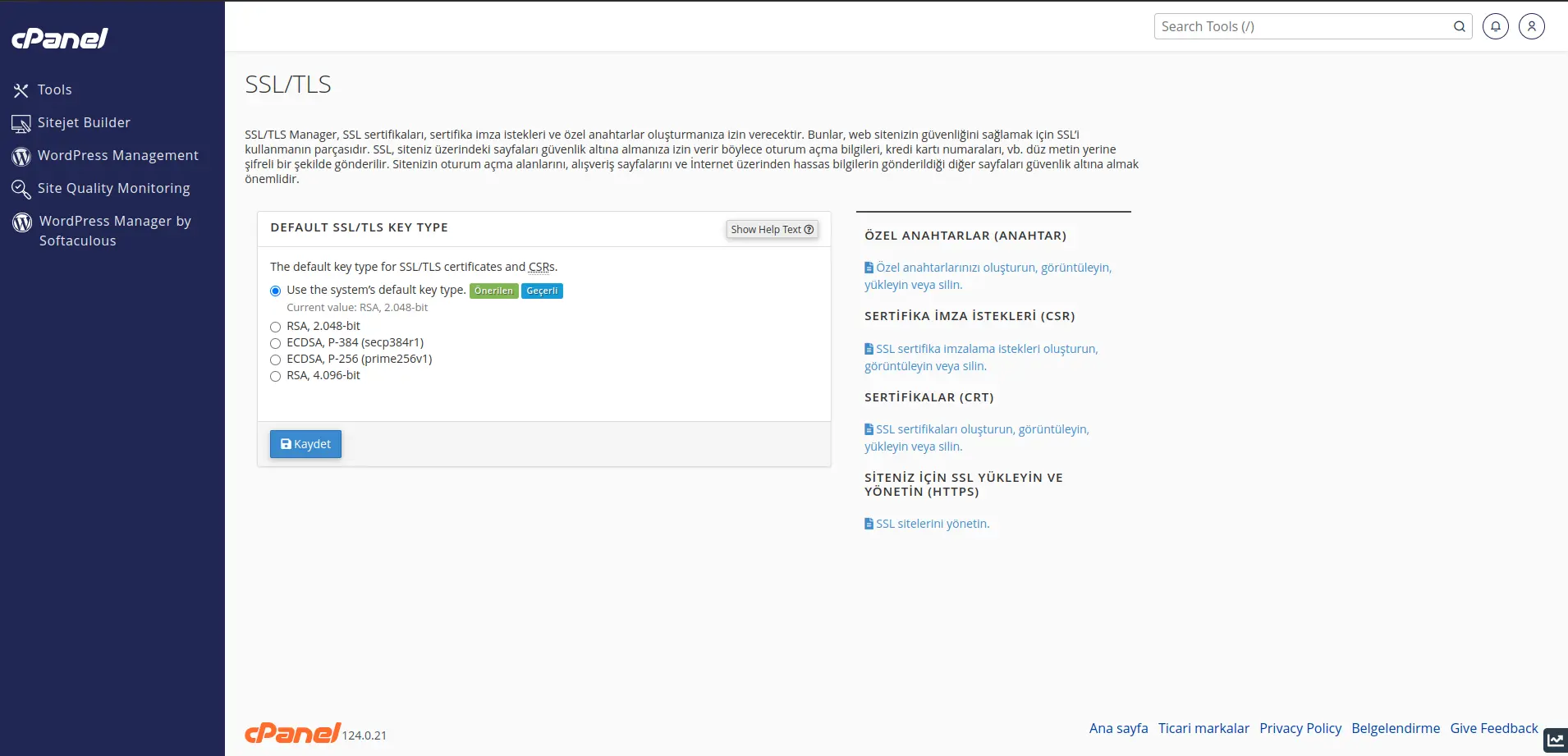The width and height of the screenshot is (1568, 756).
Task: Click the 124.0.21 version text
Action: tap(364, 735)
